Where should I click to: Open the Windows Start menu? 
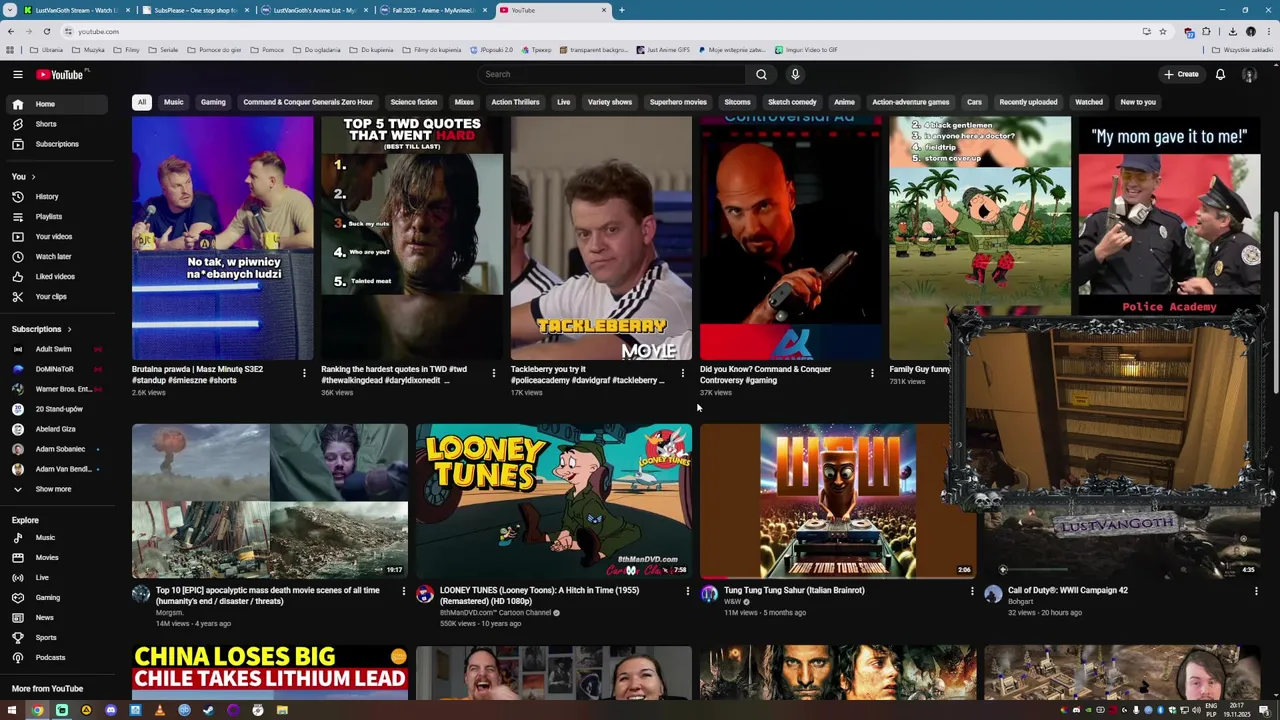tap(11, 710)
